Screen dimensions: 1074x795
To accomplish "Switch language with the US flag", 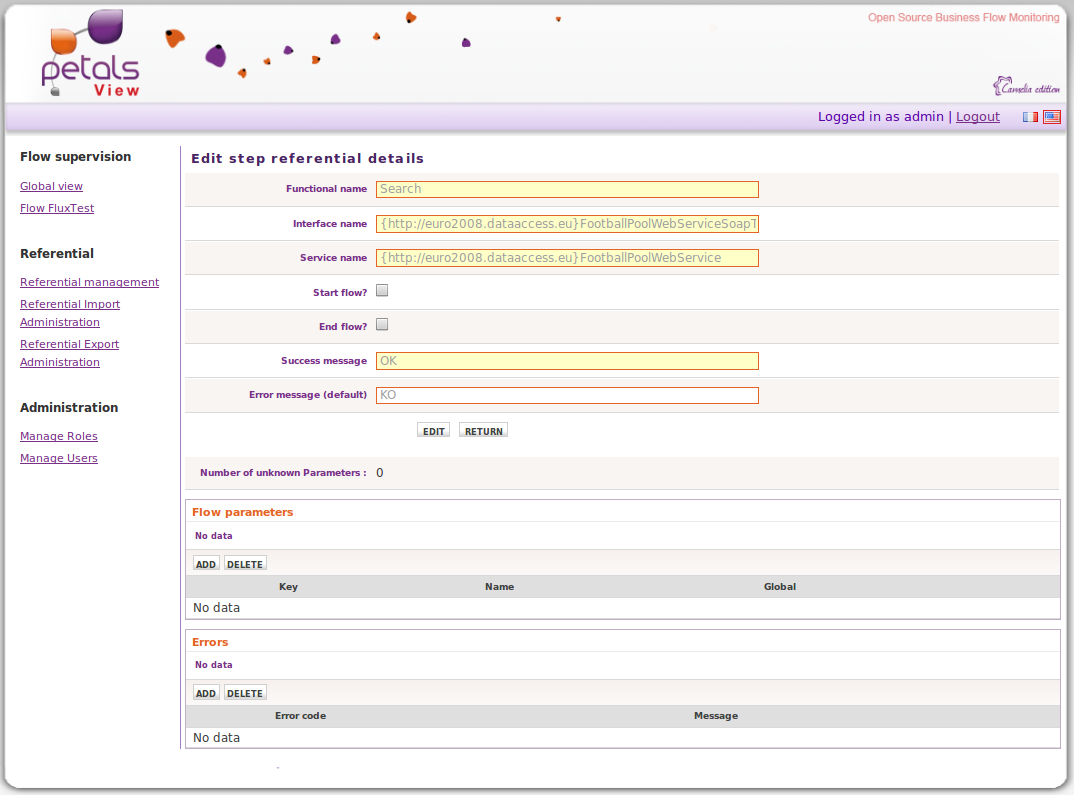I will point(1052,117).
